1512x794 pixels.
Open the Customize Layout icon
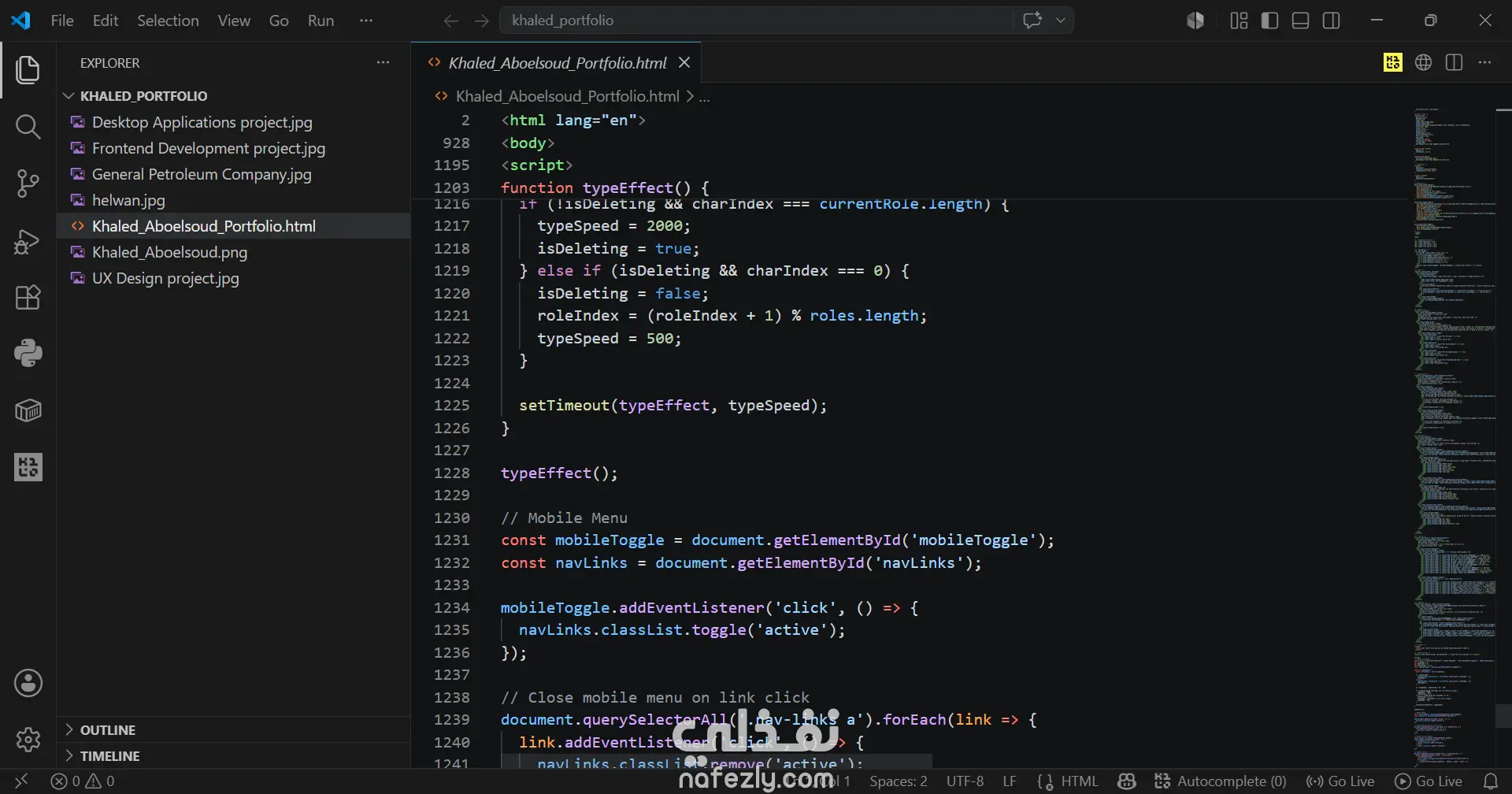coord(1239,20)
